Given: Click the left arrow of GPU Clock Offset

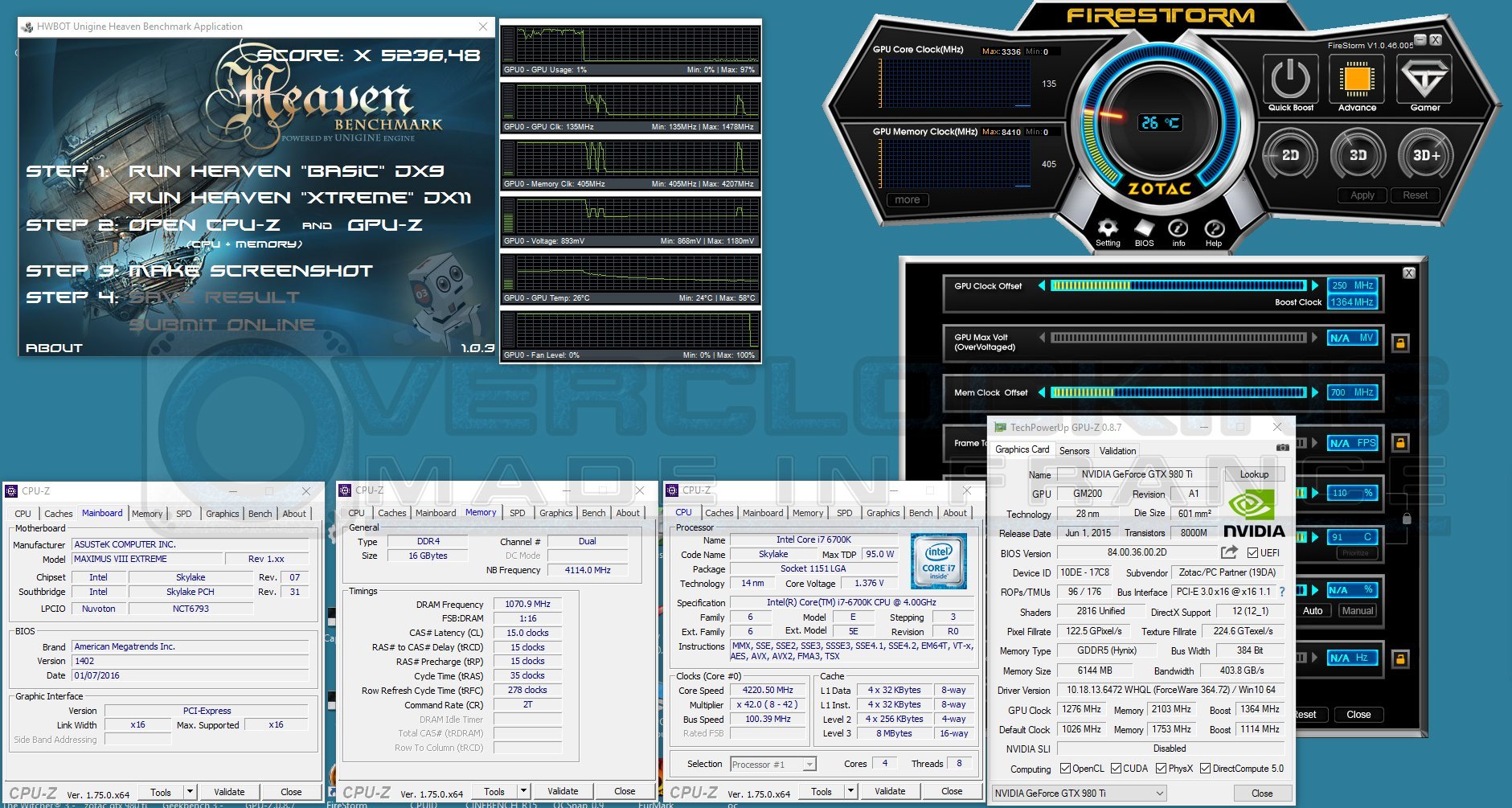Looking at the screenshot, I should (1042, 285).
